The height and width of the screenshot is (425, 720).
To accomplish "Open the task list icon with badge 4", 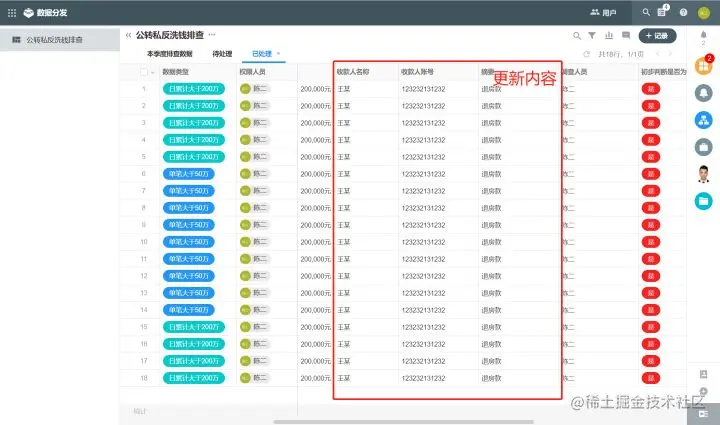I will point(663,11).
